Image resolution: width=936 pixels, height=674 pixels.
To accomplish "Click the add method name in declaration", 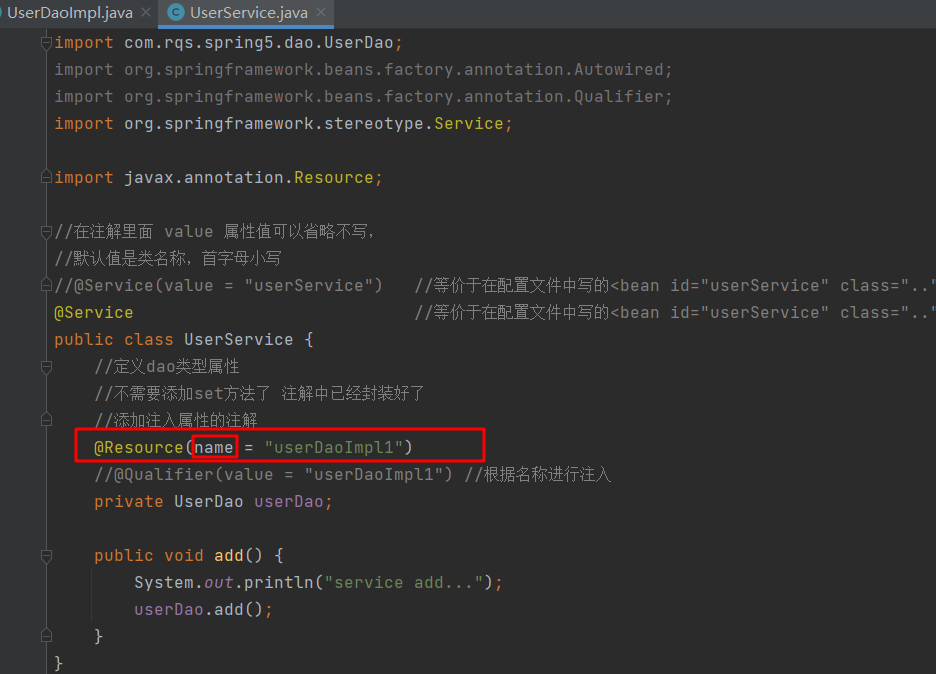I will click(x=229, y=556).
